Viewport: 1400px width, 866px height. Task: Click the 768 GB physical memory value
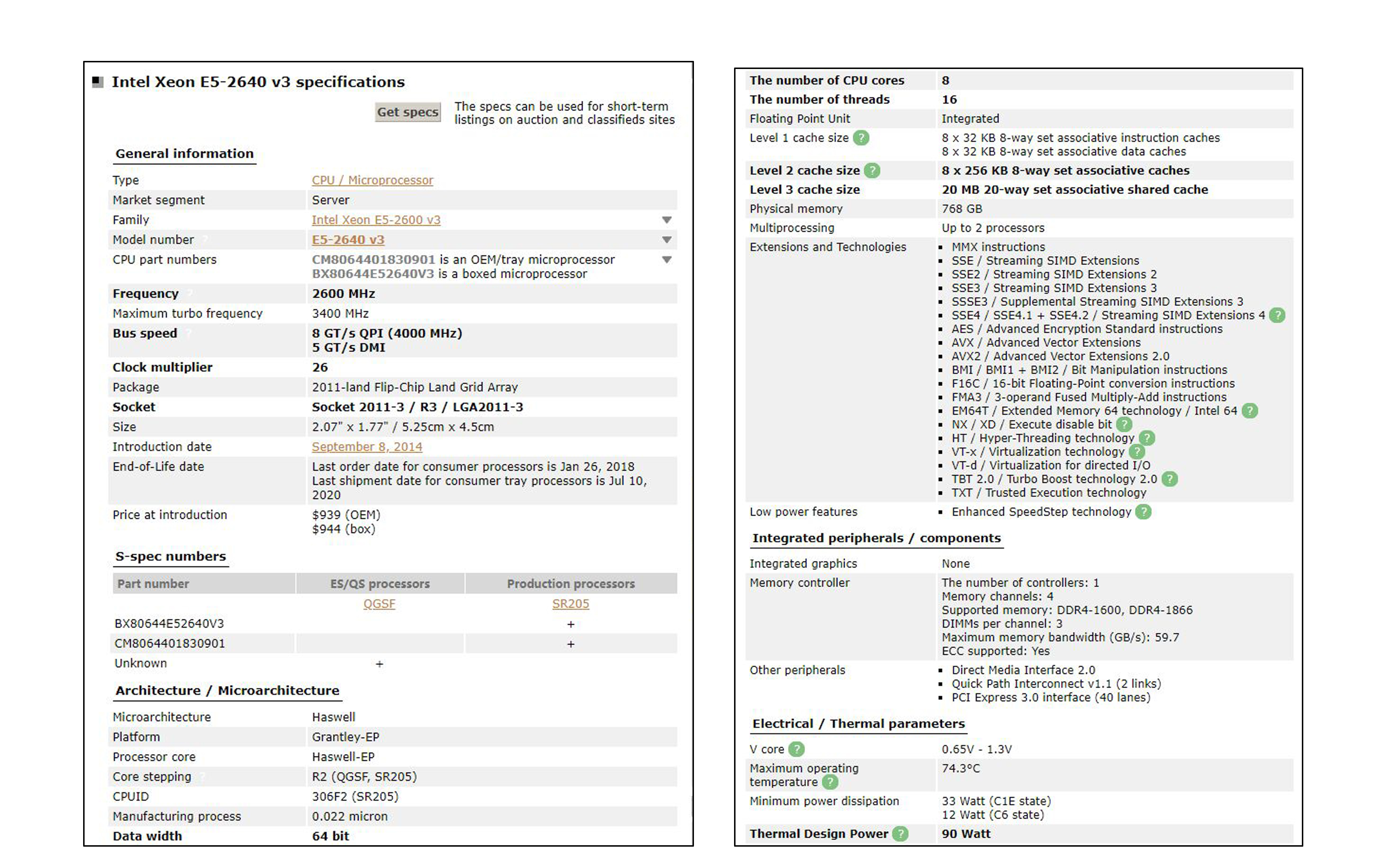[x=962, y=209]
